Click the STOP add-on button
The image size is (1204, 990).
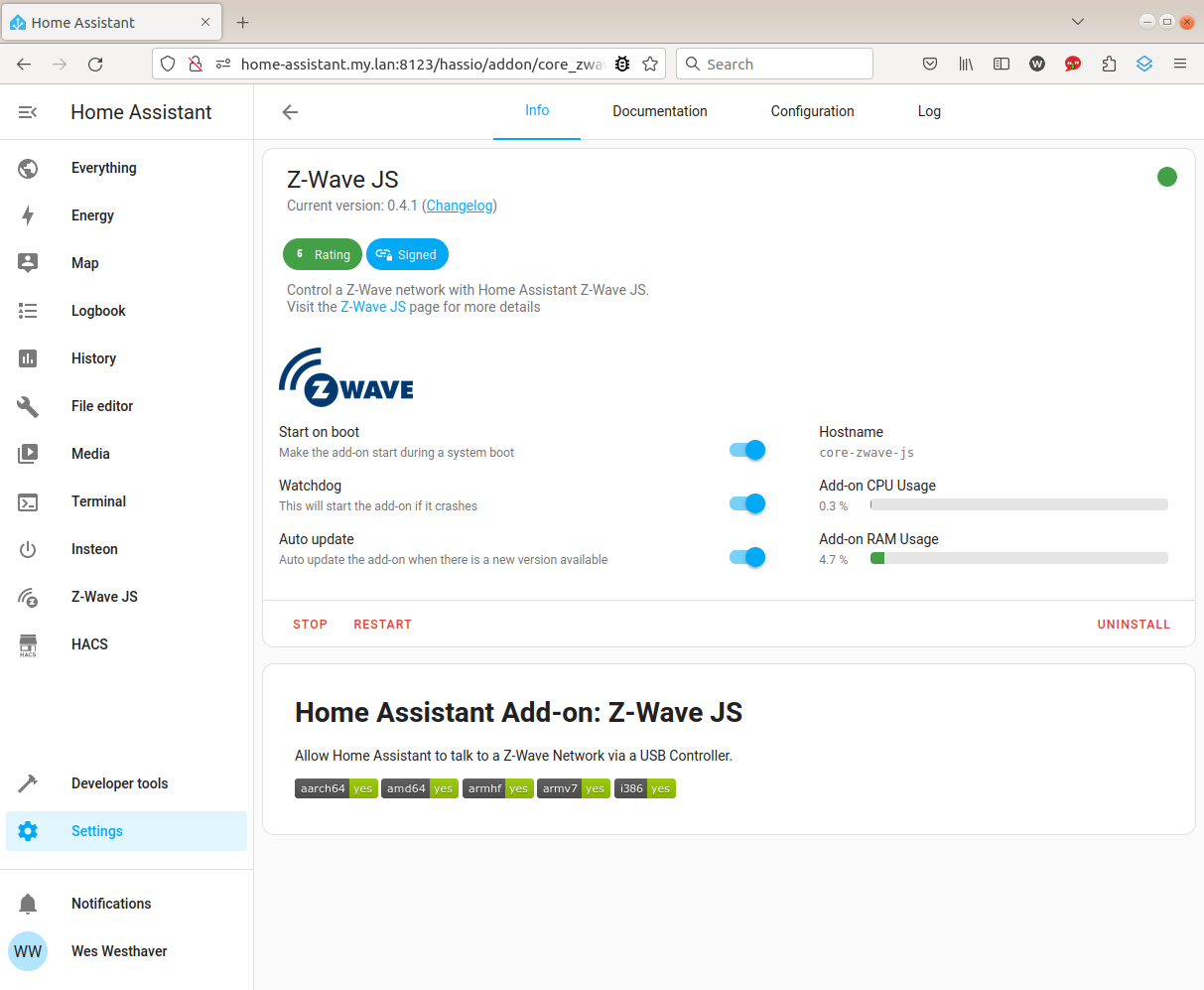coord(310,625)
